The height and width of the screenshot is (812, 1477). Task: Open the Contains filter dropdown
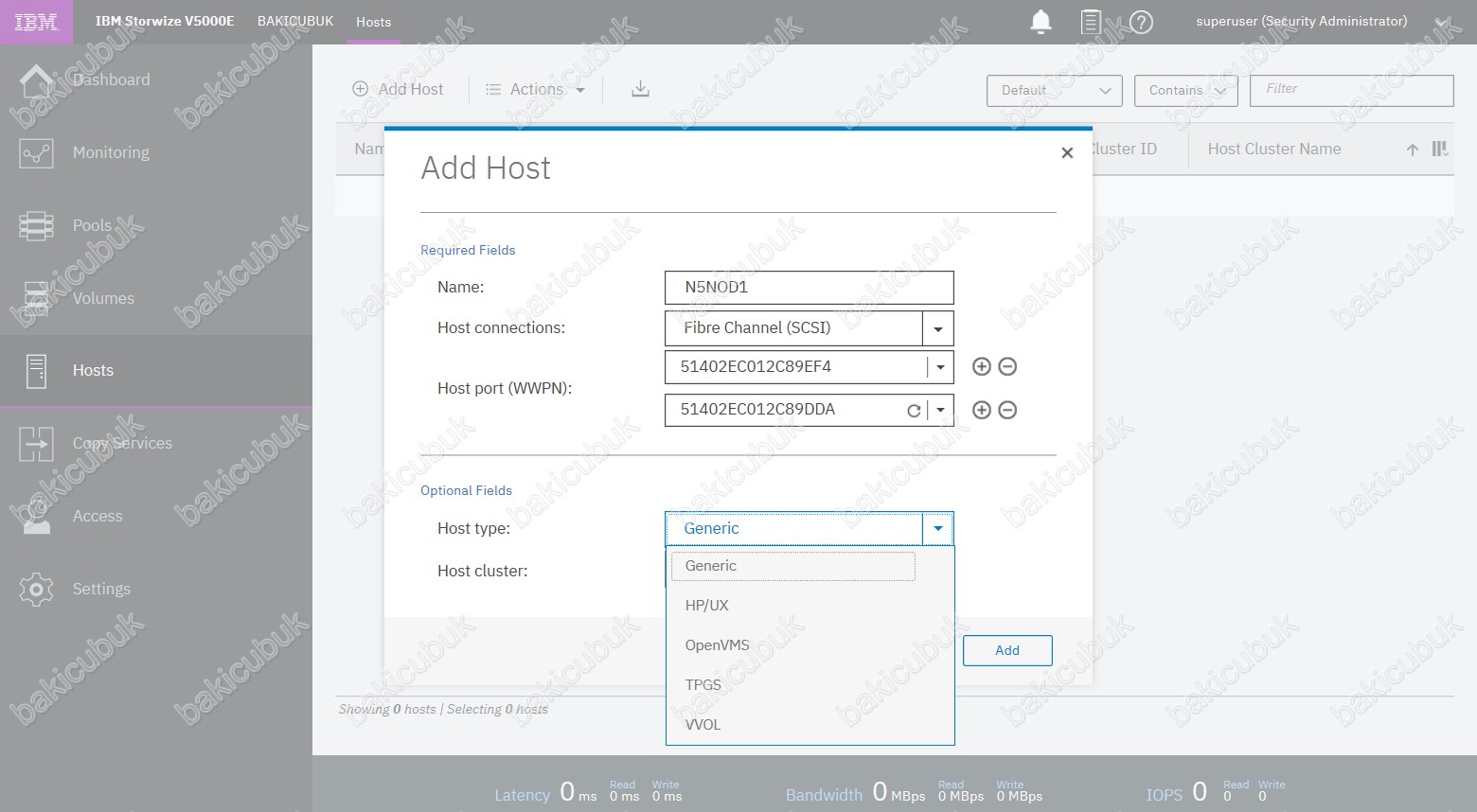(x=1186, y=91)
